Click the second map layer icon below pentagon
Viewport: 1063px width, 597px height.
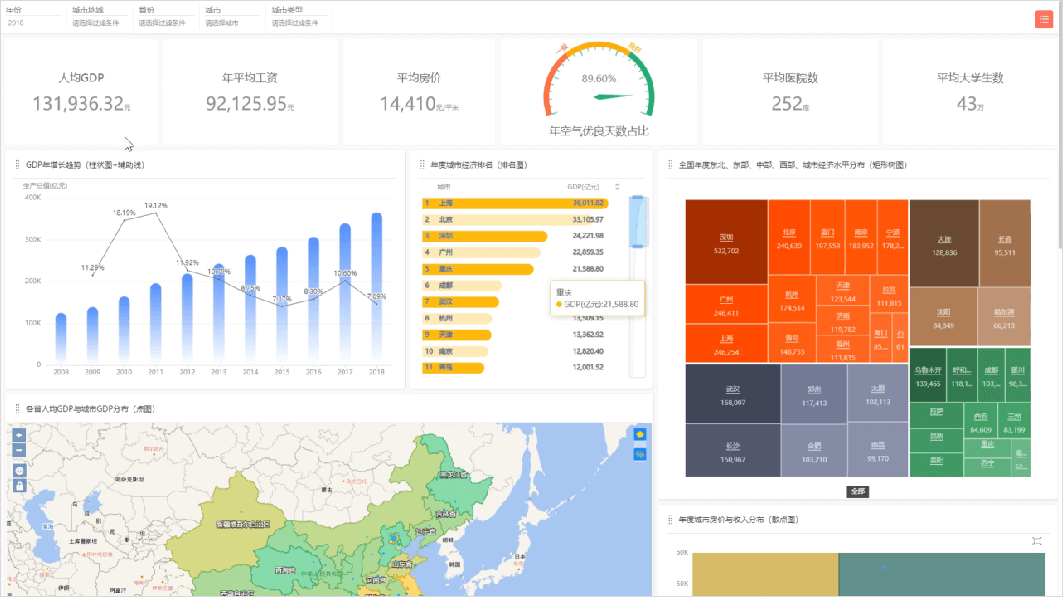(x=640, y=454)
